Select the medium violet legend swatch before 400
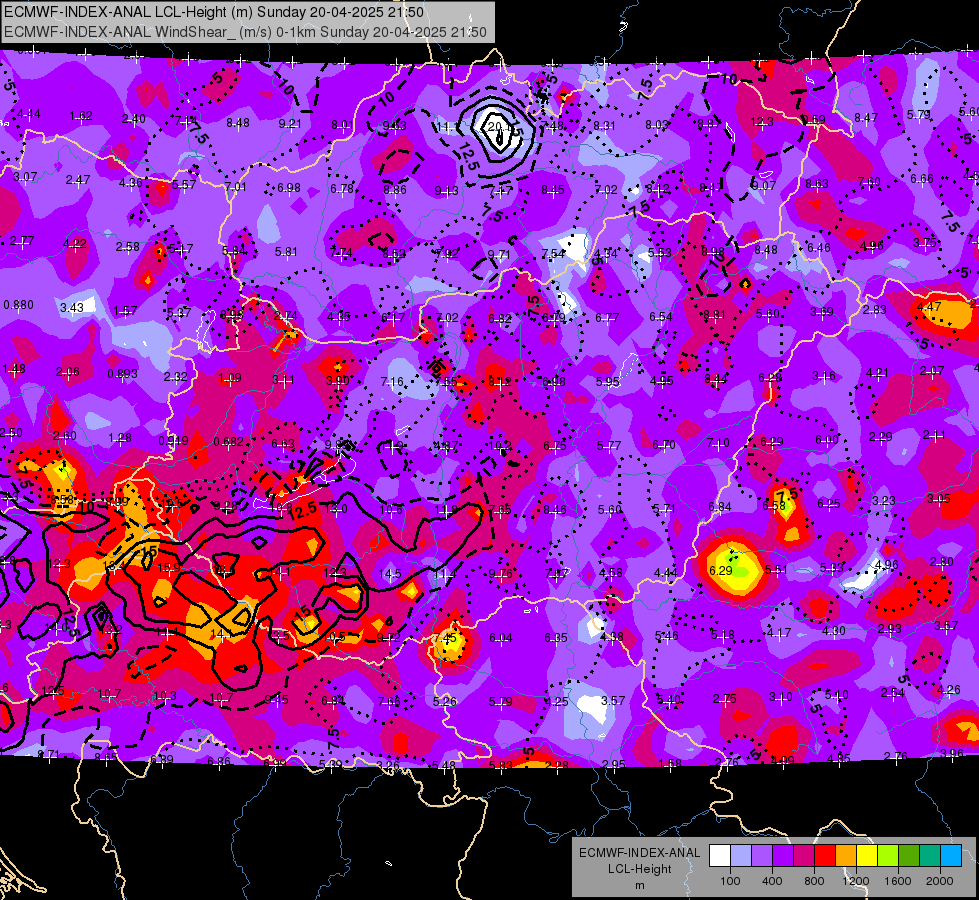The width and height of the screenshot is (979, 900). 762,856
